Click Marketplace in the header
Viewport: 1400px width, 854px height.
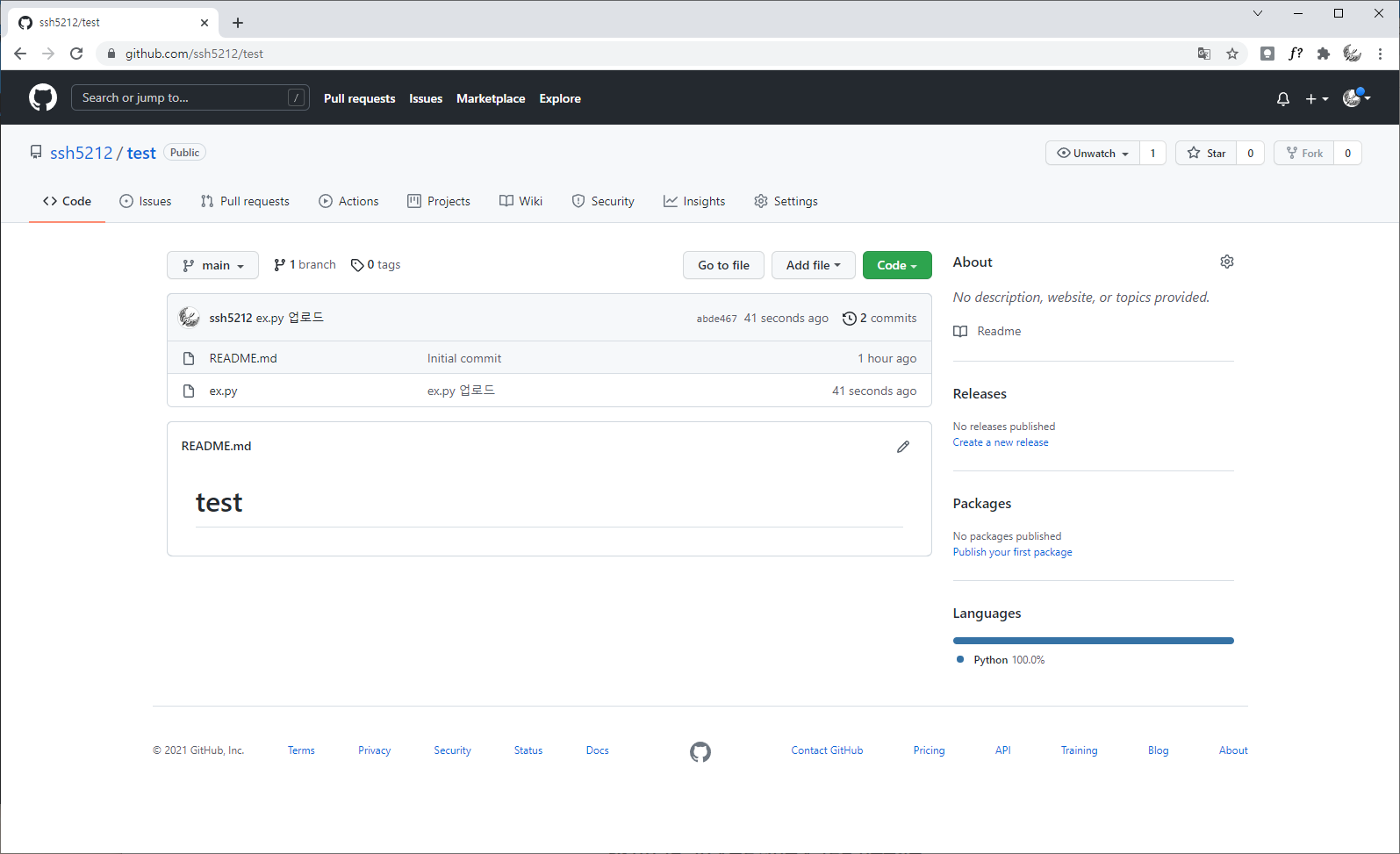pos(491,98)
